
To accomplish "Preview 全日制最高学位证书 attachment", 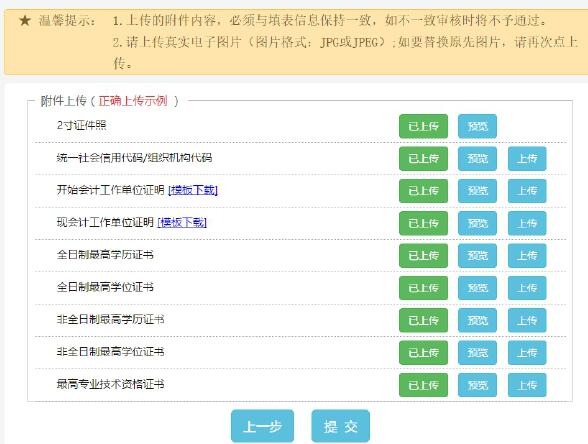I will (x=477, y=288).
